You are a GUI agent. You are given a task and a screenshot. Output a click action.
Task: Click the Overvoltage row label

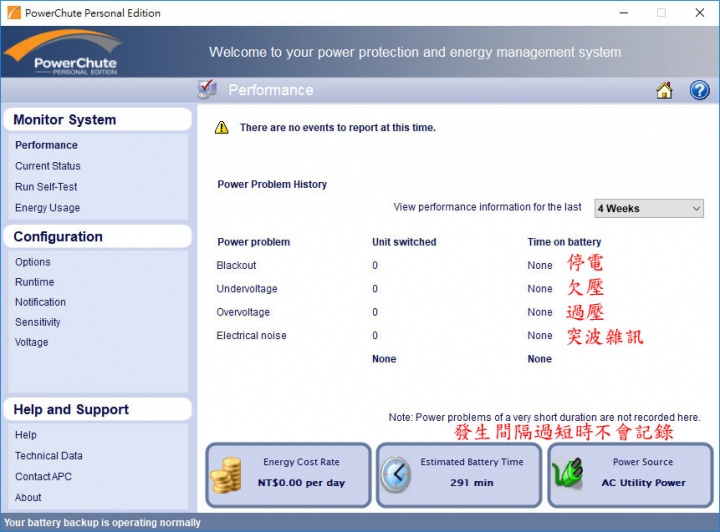pos(243,312)
